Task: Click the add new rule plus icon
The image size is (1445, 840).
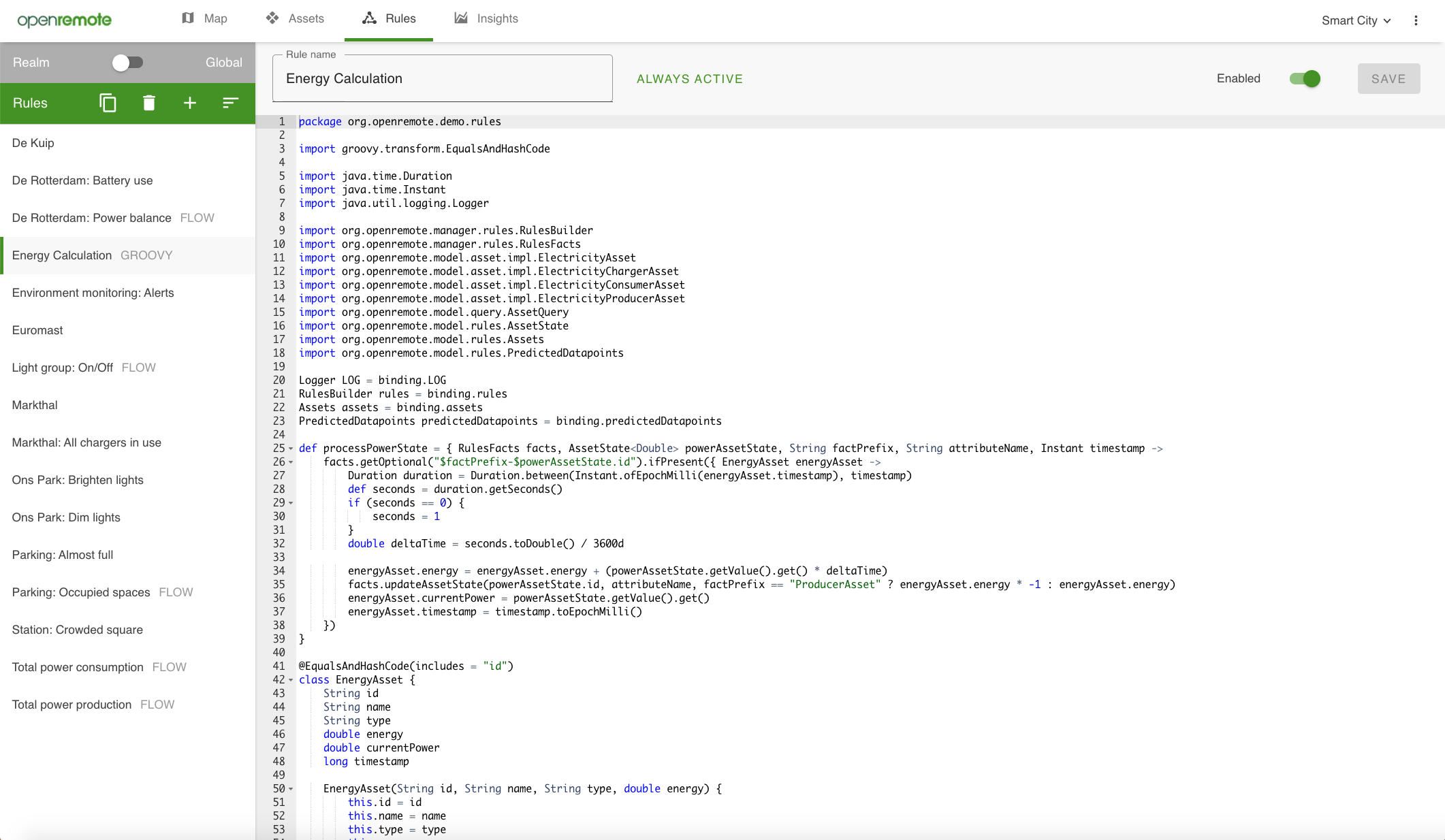Action: click(x=190, y=103)
